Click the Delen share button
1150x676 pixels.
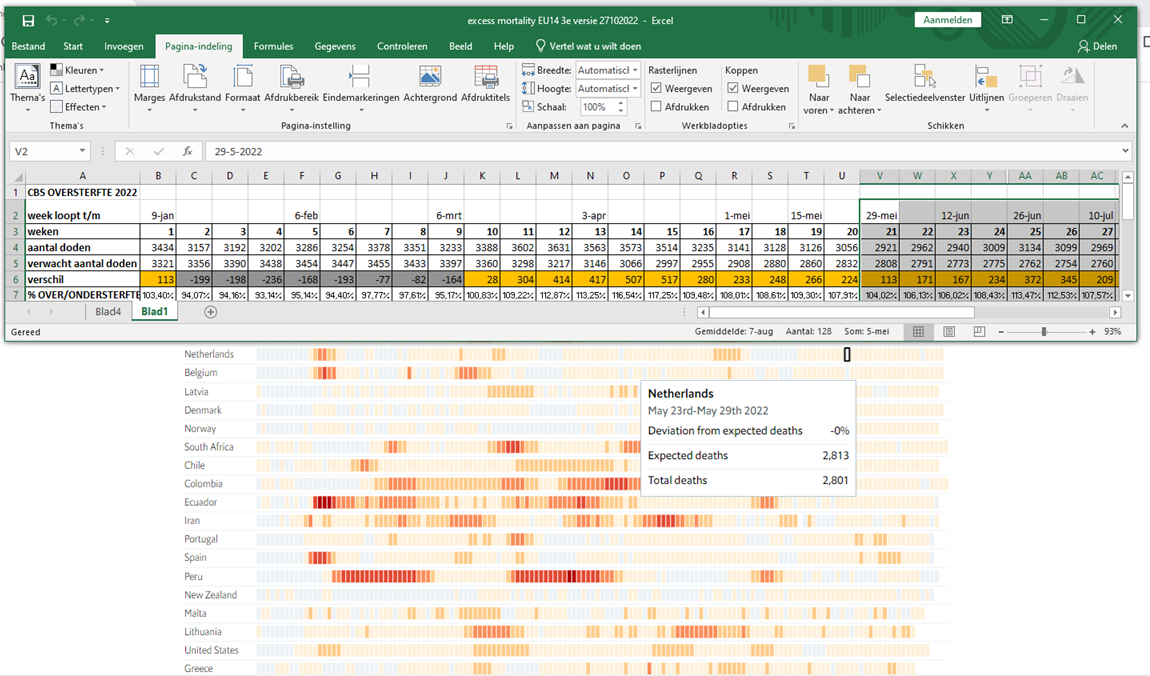click(1097, 46)
